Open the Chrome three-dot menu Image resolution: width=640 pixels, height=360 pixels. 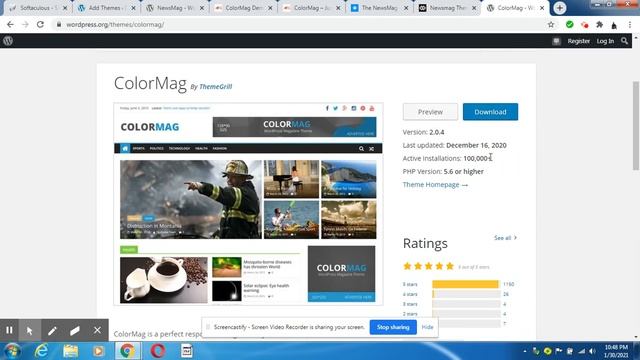coord(630,24)
